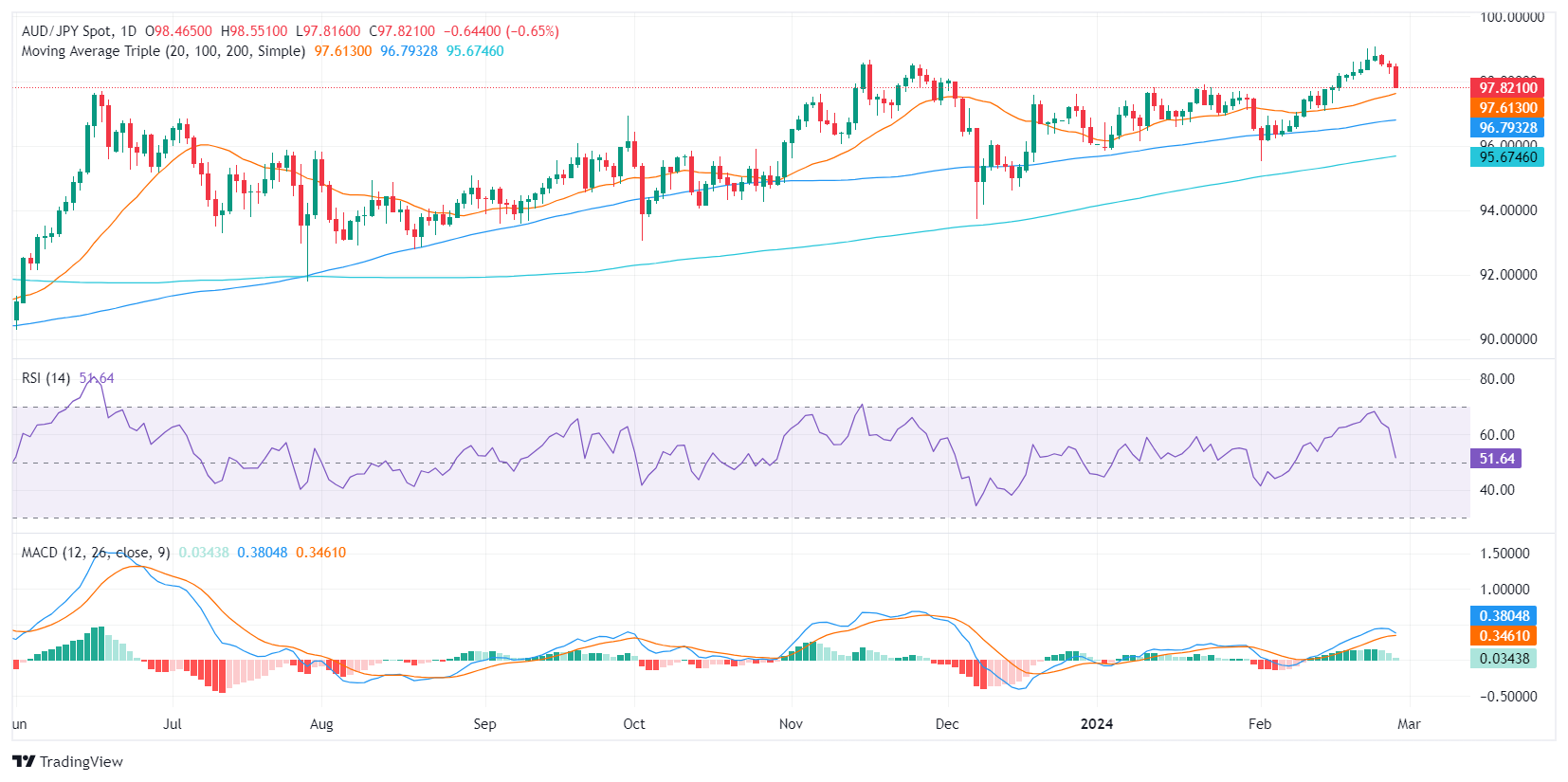Image resolution: width=1568 pixels, height=782 pixels.
Task: Click the 80.00 level on RSI axis
Action: [1497, 379]
